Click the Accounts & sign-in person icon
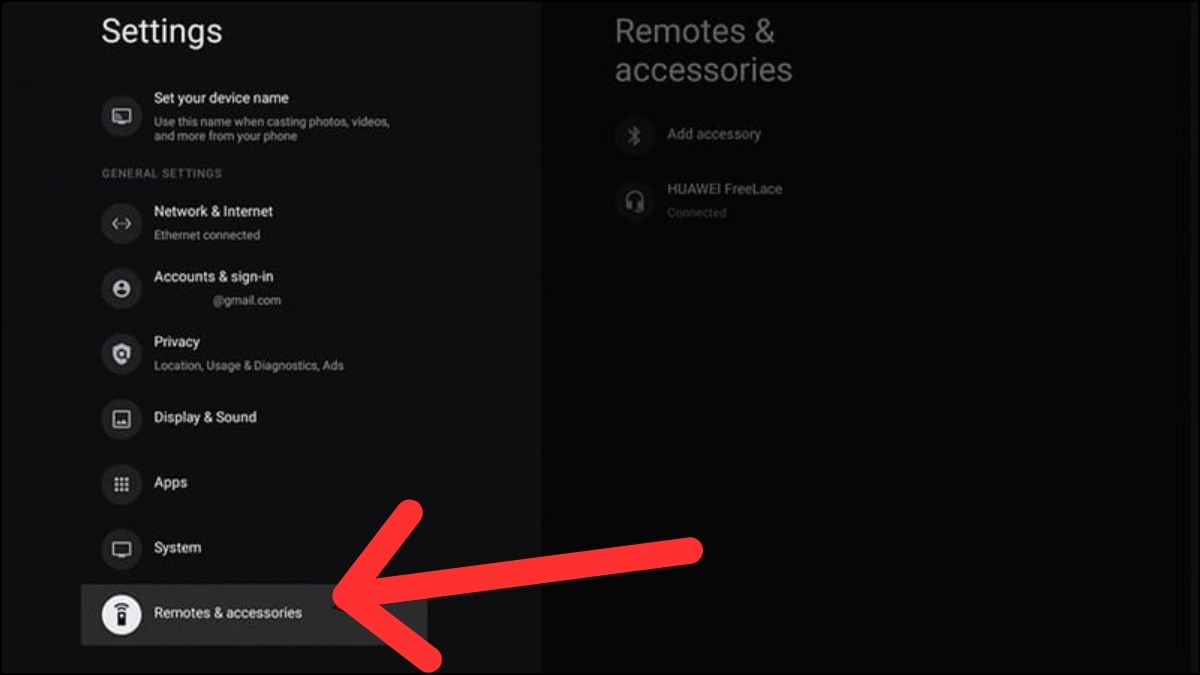Viewport: 1200px width, 675px height. [121, 288]
